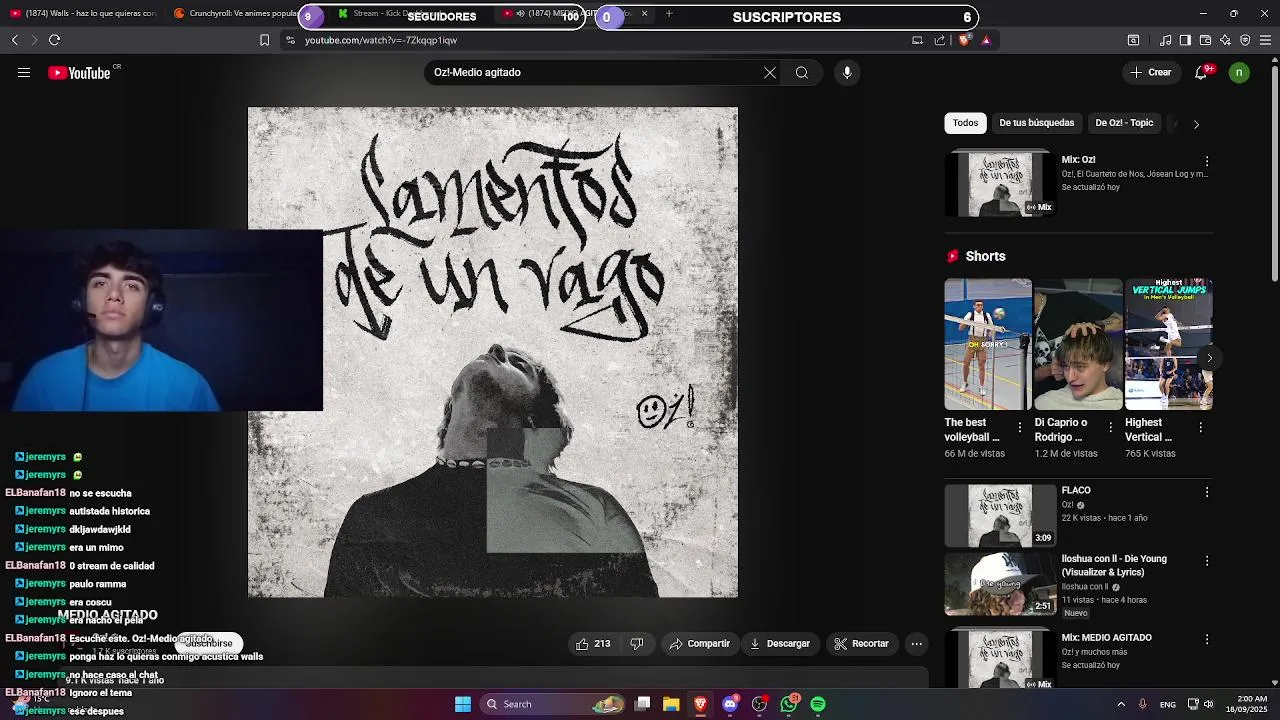The width and height of the screenshot is (1280, 720).
Task: Toggle the browser sidebar panel
Action: (1185, 40)
